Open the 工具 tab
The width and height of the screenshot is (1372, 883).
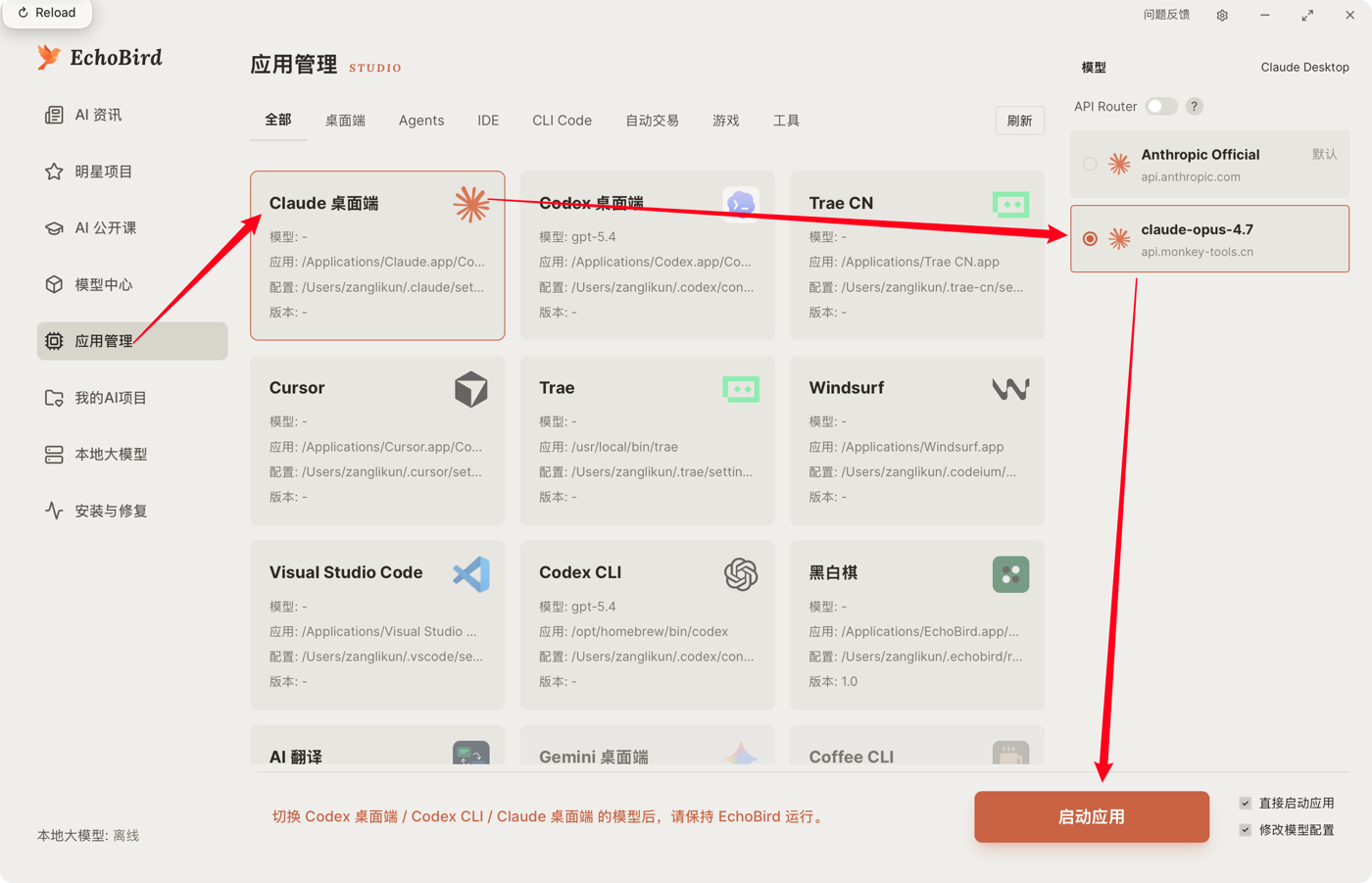click(x=786, y=121)
